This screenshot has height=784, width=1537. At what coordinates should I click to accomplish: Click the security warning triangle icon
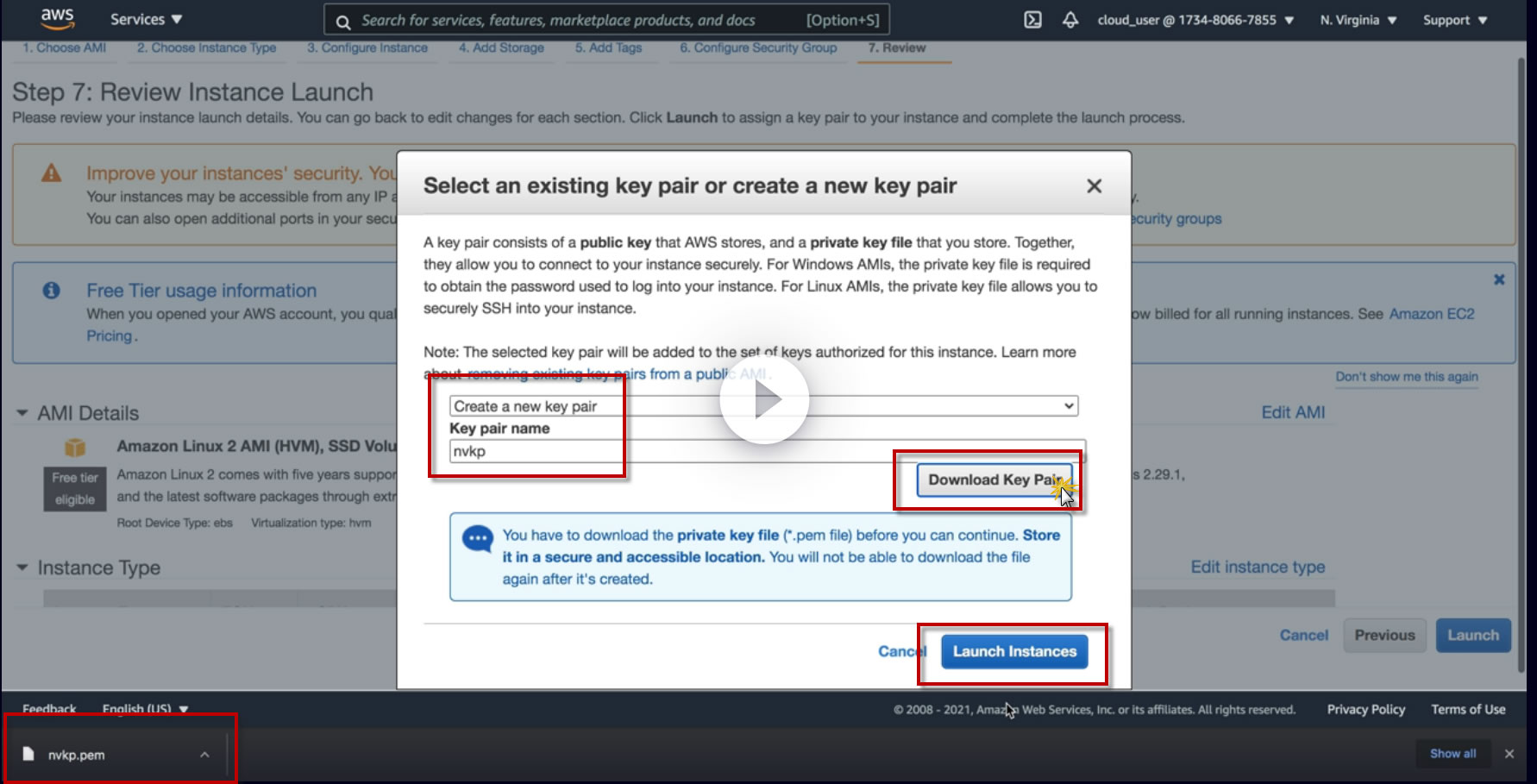point(52,173)
